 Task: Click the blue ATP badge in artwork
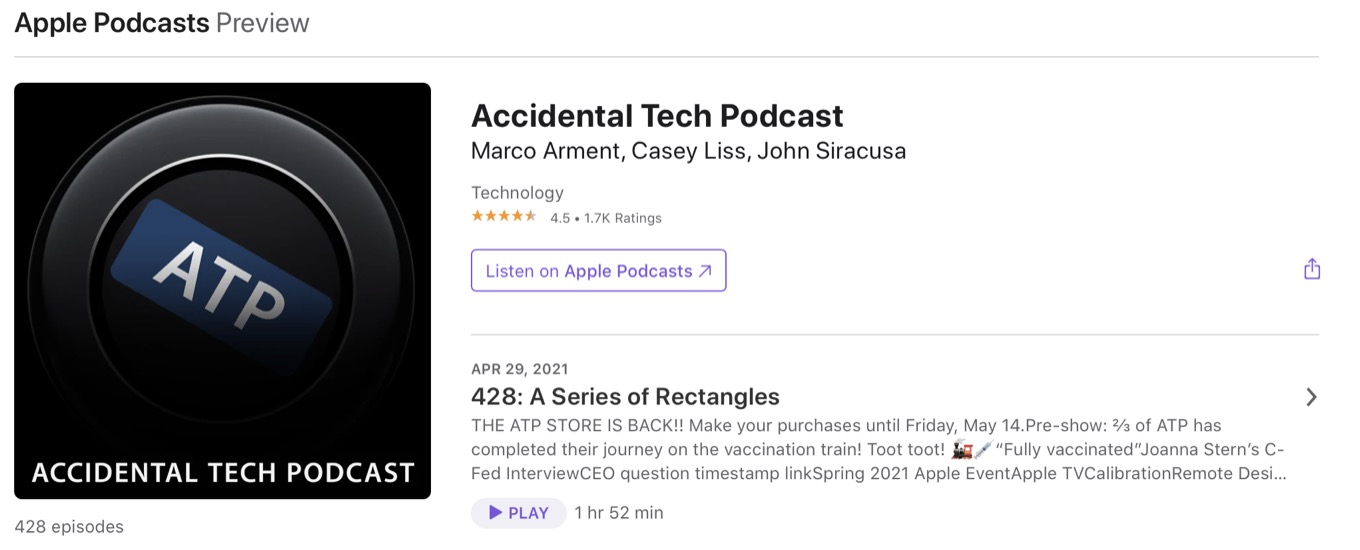coord(221,274)
